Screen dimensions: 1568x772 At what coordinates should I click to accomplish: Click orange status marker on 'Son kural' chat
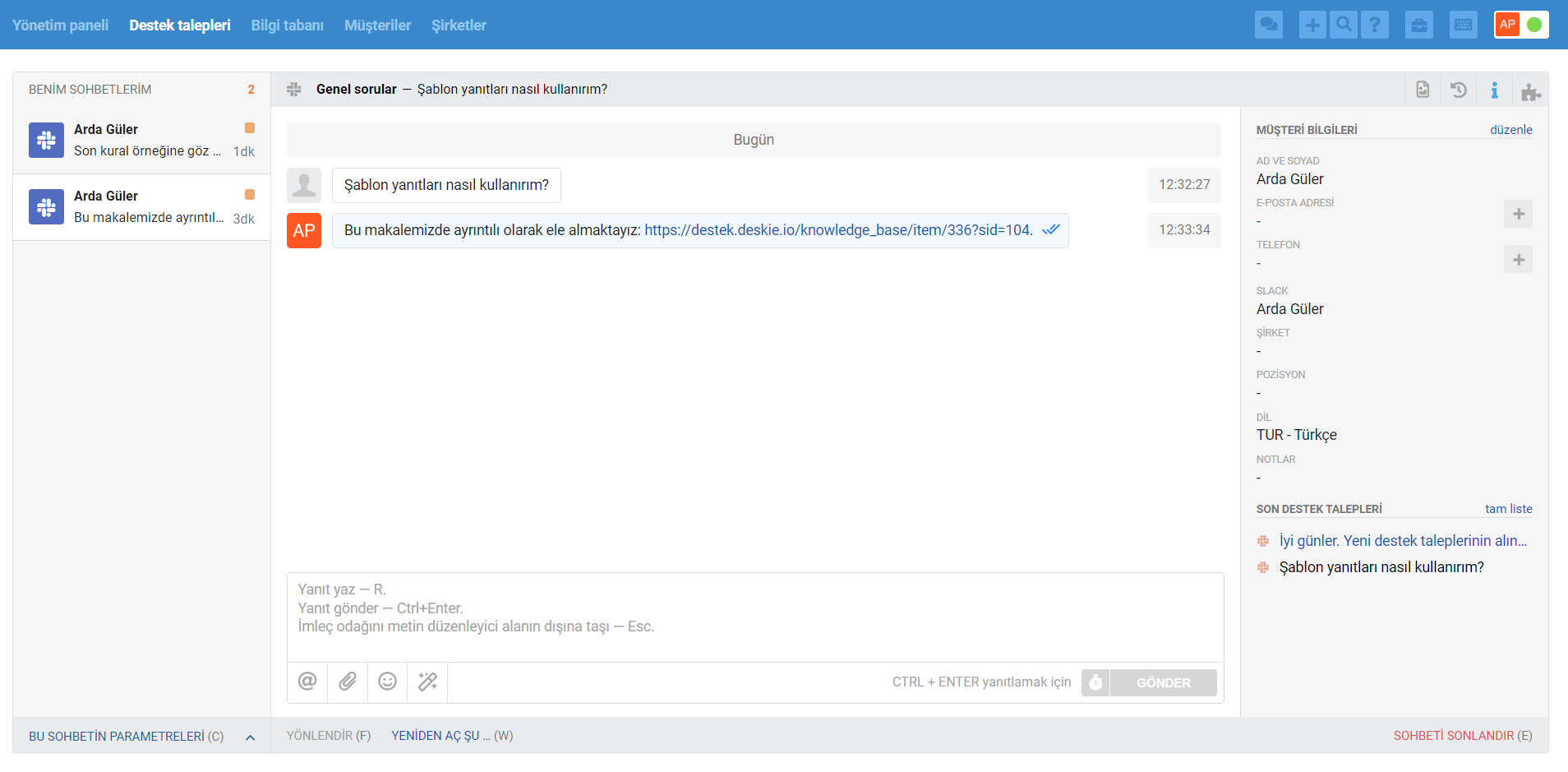pos(250,127)
